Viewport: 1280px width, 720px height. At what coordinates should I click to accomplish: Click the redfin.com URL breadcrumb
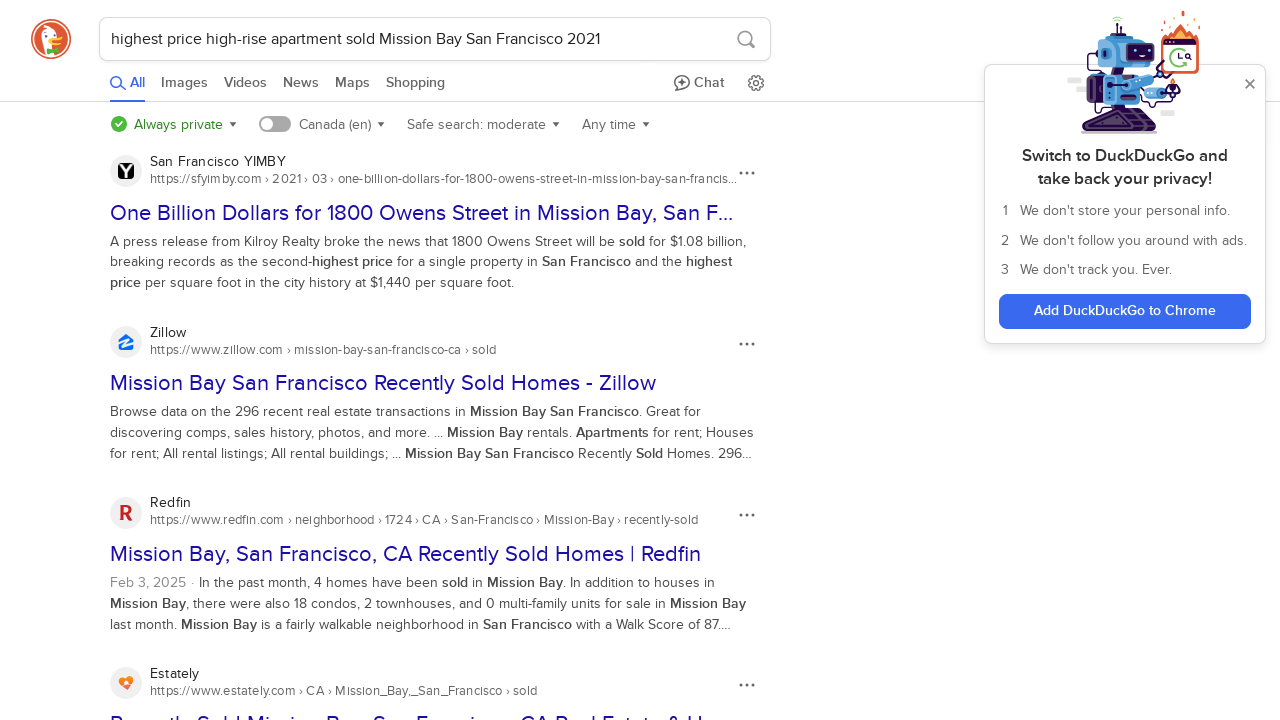pos(424,520)
